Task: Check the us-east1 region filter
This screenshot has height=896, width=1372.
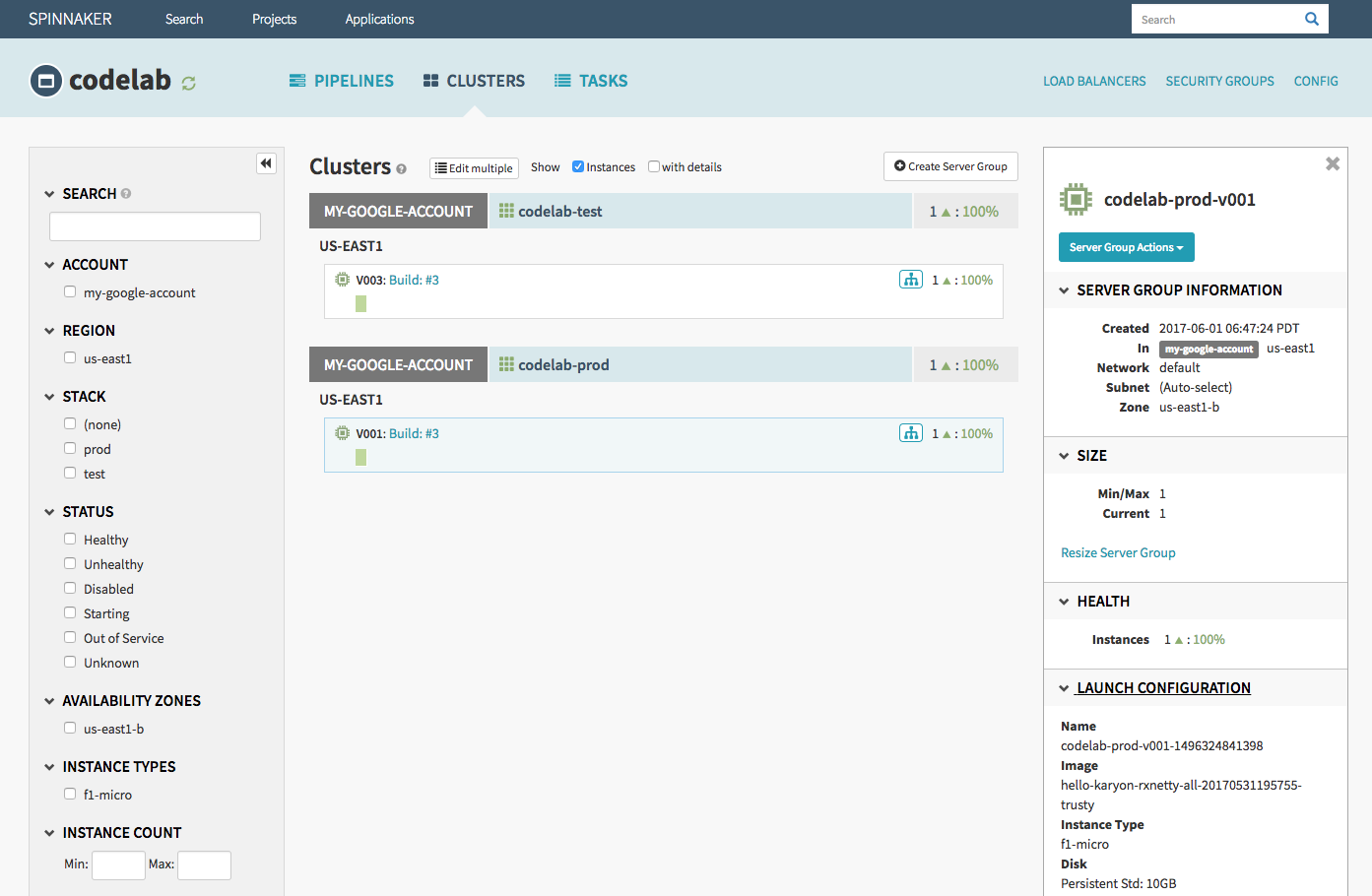Action: pyautogui.click(x=70, y=357)
